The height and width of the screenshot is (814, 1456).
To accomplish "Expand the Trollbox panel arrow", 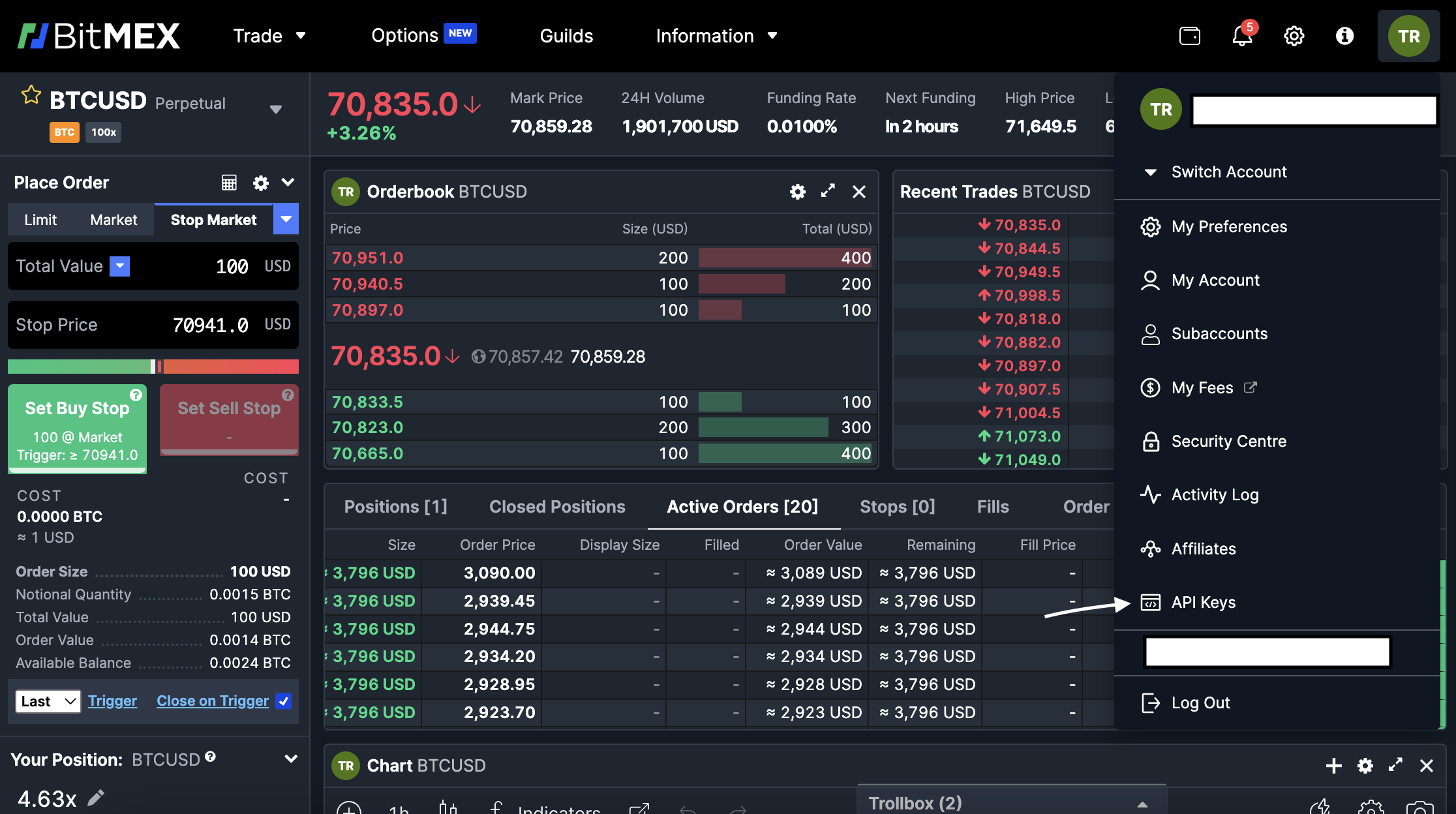I will (1142, 804).
